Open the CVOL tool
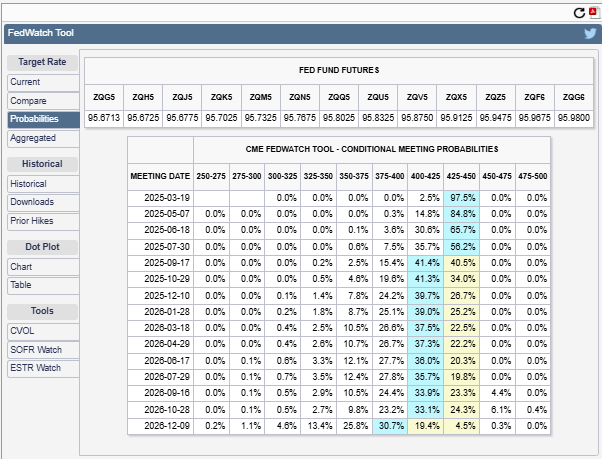This screenshot has height=459, width=602. [43, 331]
